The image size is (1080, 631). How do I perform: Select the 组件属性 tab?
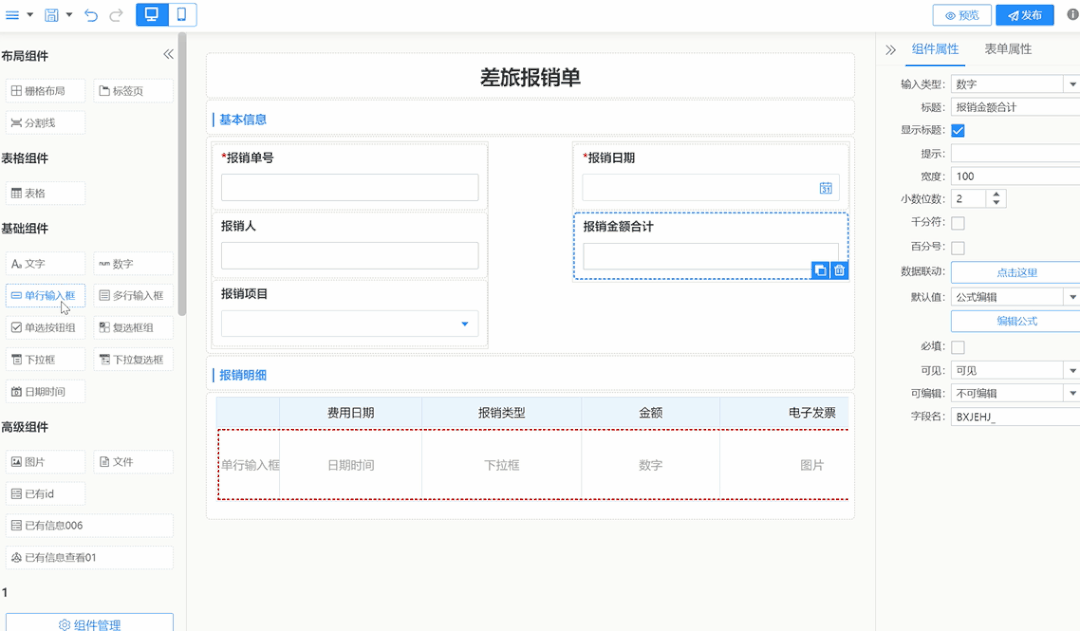point(935,49)
